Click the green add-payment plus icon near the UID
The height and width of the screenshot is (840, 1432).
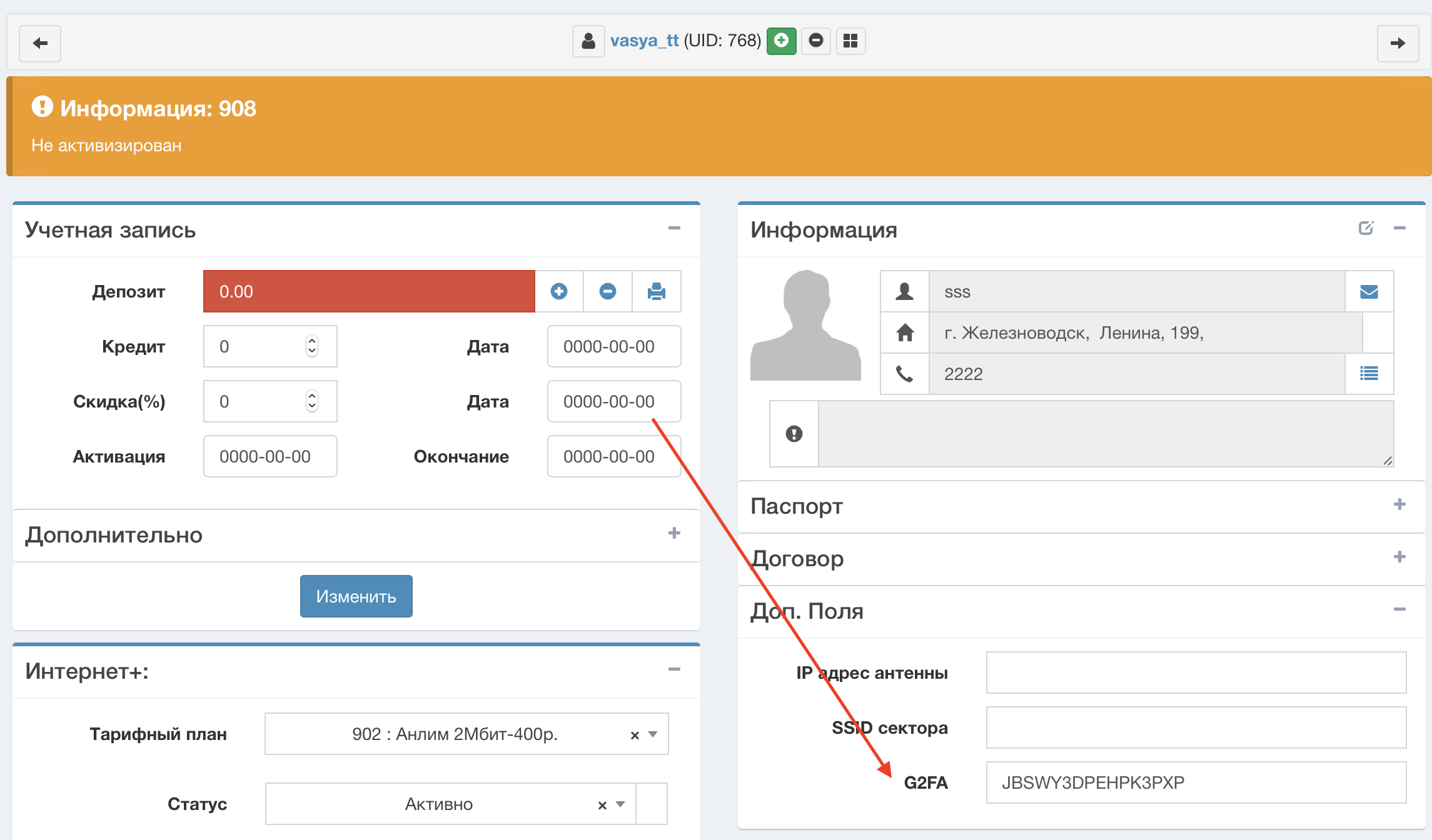[781, 41]
